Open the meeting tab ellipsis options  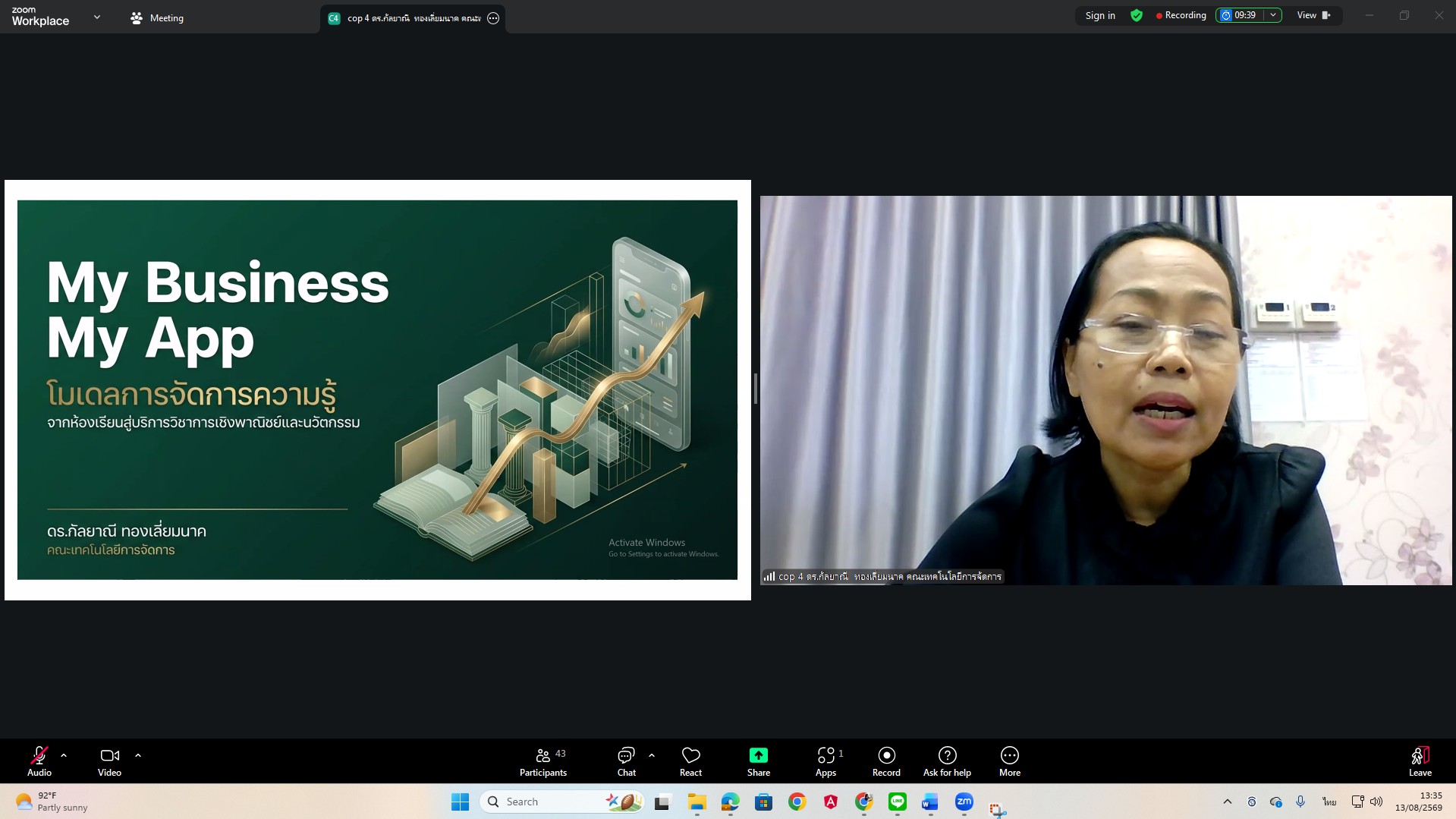click(x=493, y=18)
